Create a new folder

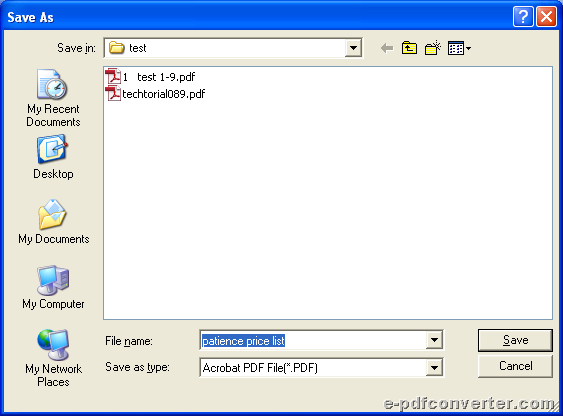(x=433, y=48)
